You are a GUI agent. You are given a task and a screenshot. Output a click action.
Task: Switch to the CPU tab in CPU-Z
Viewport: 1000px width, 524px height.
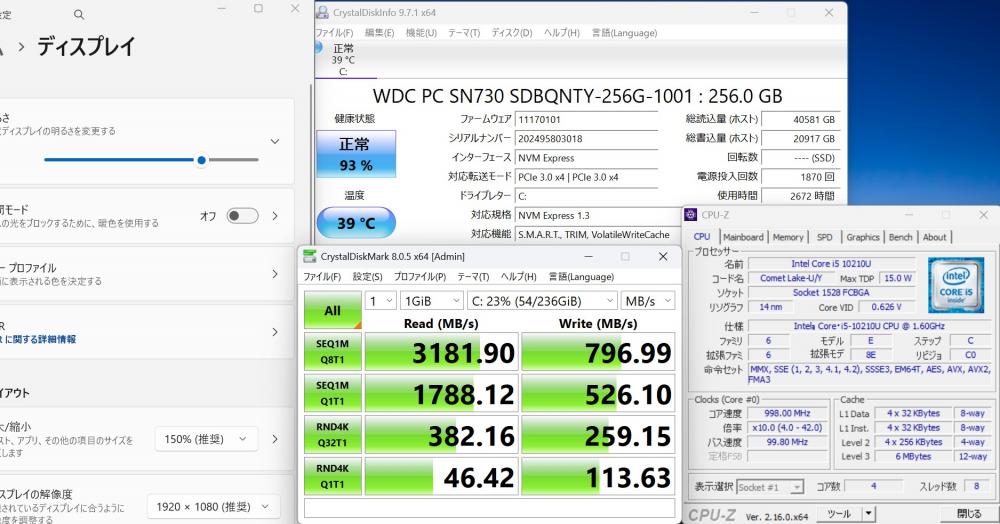coord(702,237)
